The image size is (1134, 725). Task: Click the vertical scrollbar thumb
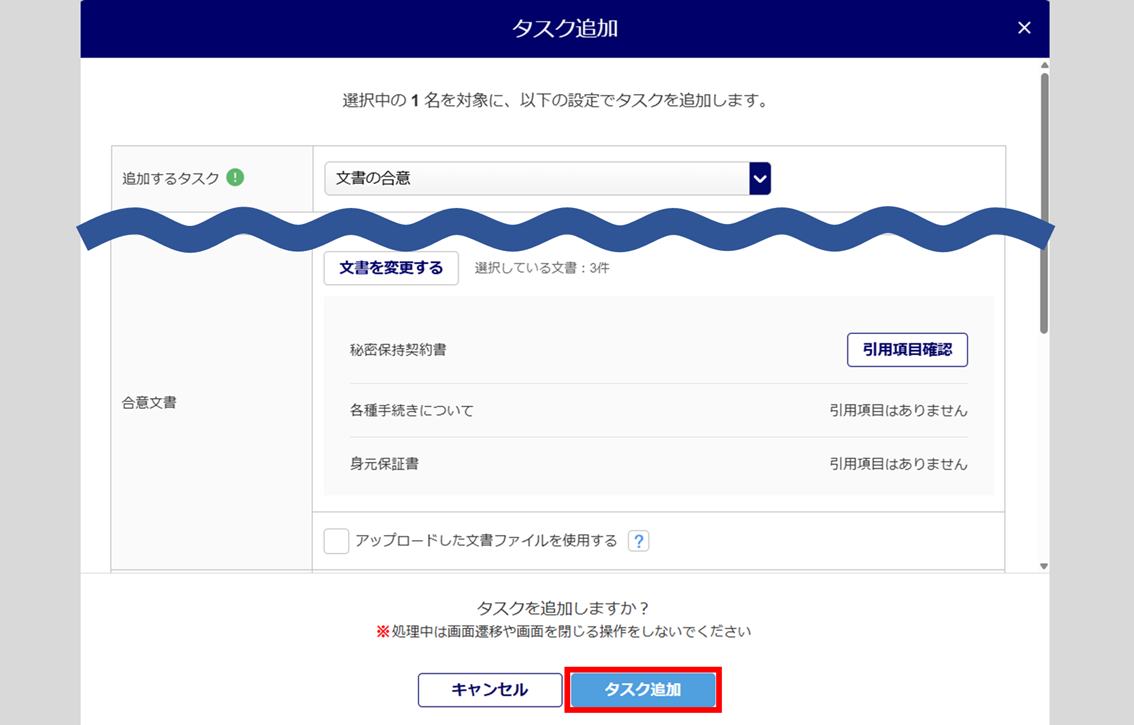(x=1044, y=200)
